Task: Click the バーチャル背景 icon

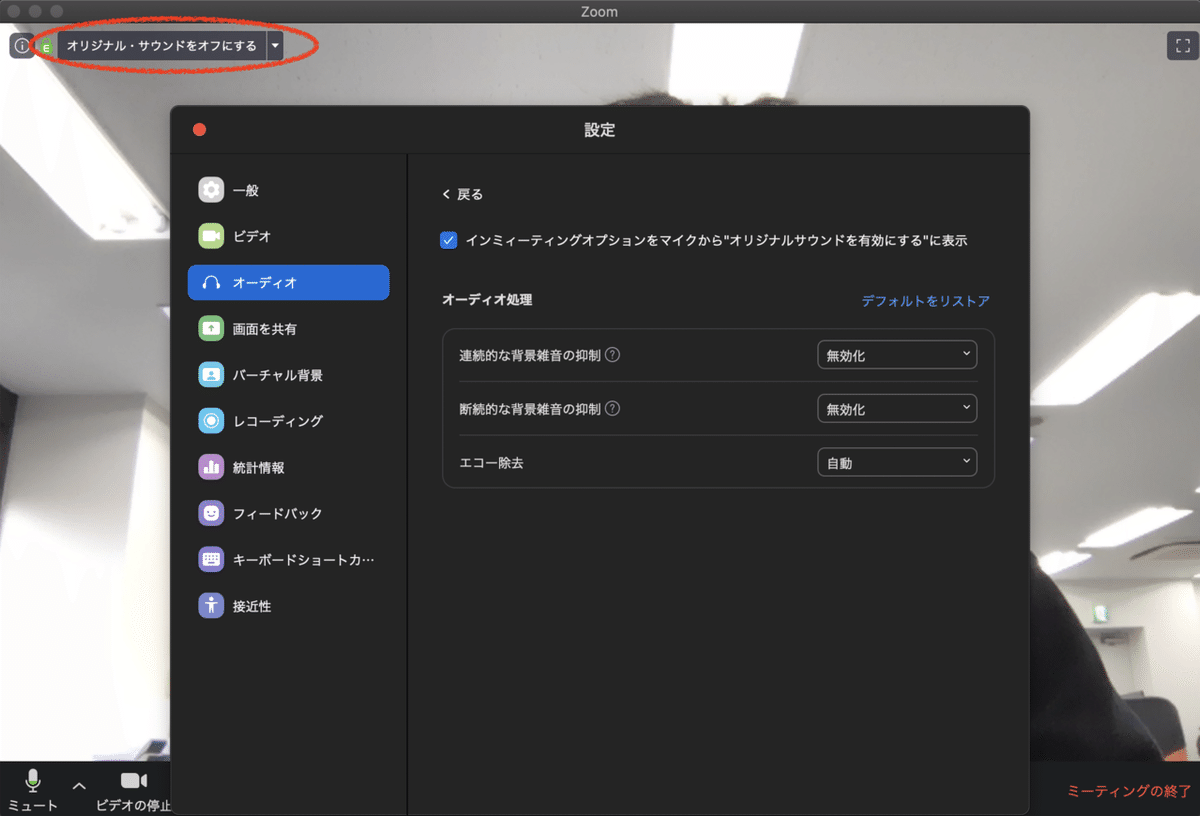Action: click(211, 375)
